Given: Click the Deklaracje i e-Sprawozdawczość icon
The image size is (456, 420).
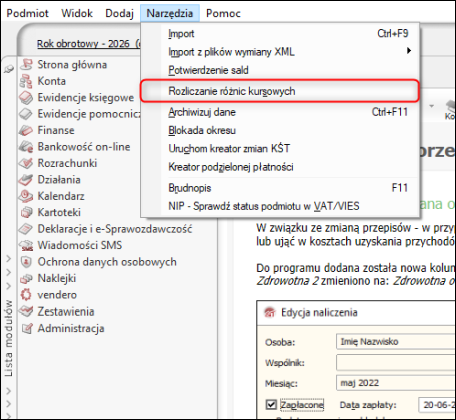Looking at the screenshot, I should 26,229.
